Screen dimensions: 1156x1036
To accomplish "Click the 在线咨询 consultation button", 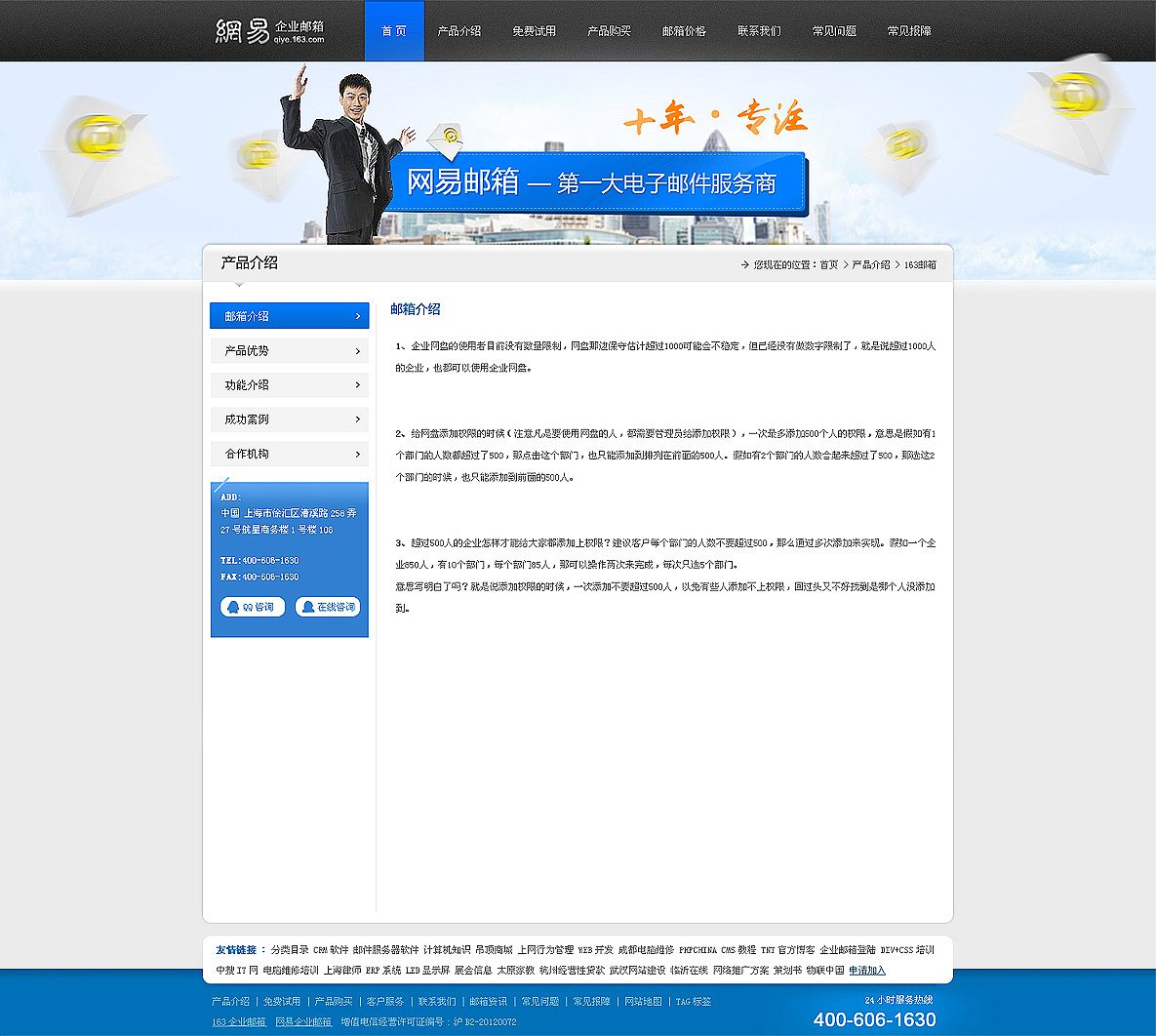I will point(328,606).
